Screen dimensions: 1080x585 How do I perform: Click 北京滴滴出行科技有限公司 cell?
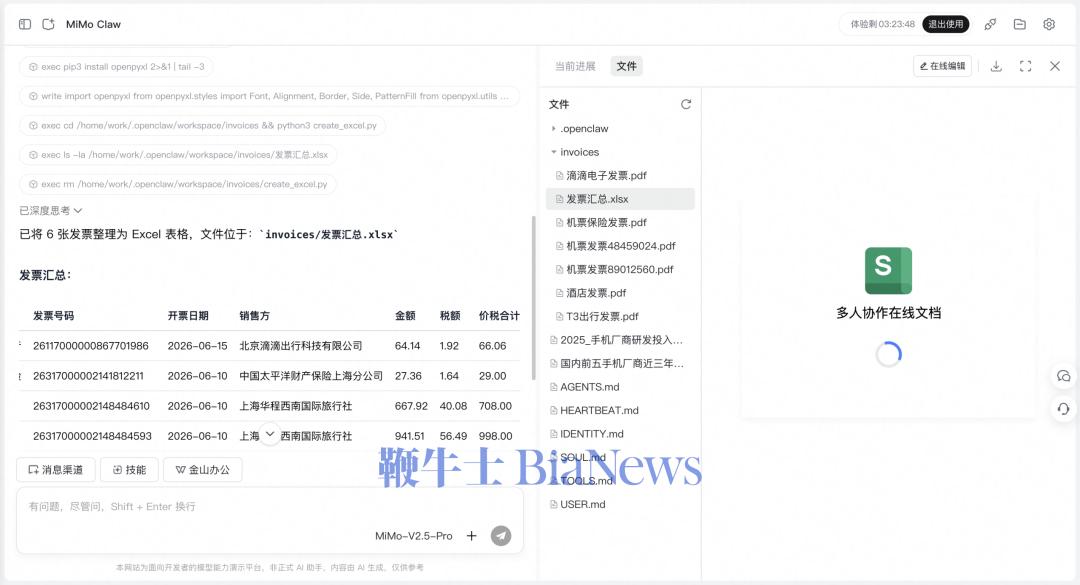pyautogui.click(x=301, y=345)
